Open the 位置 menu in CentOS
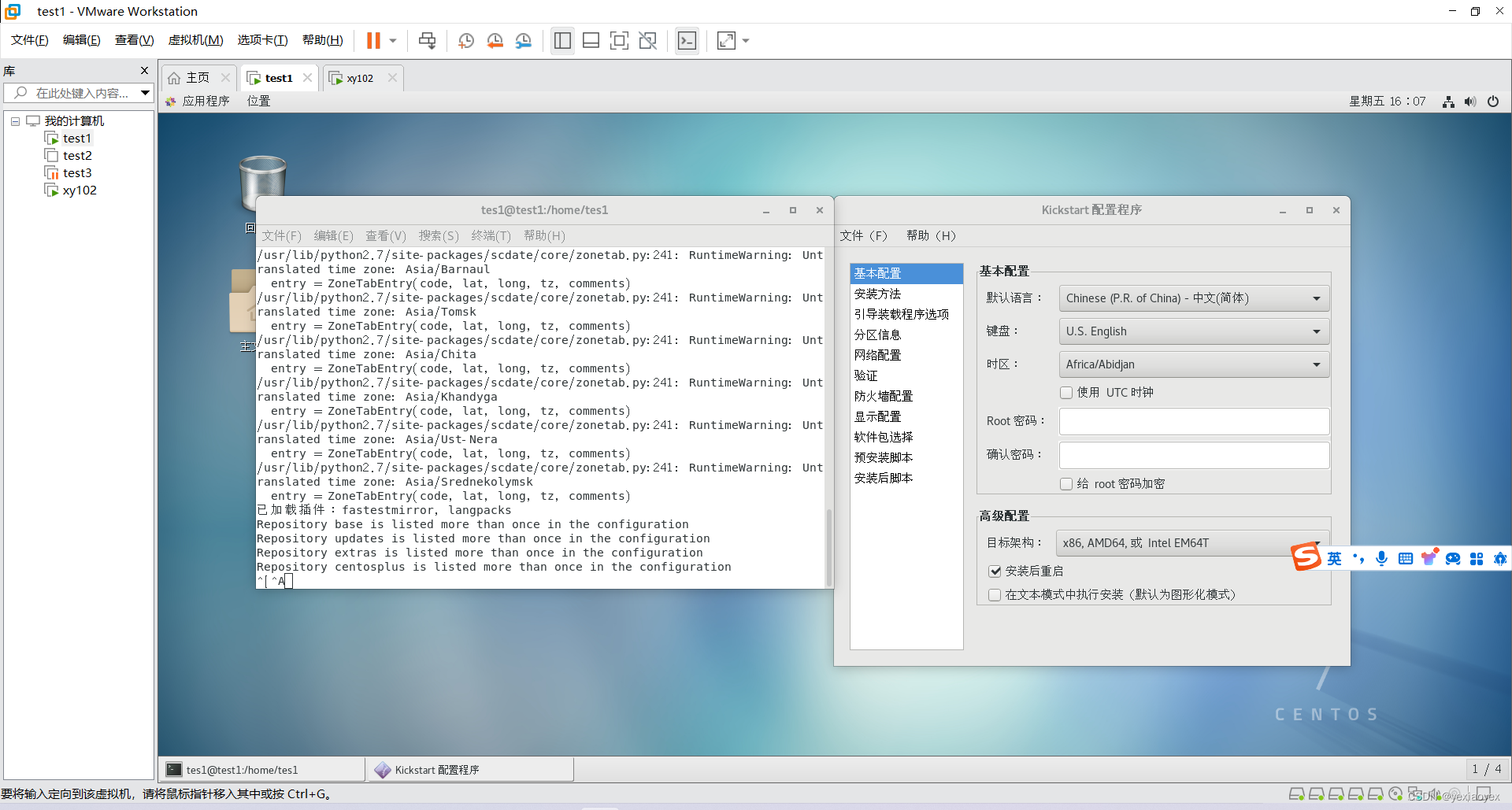Viewport: 1512px width, 810px height. [258, 101]
